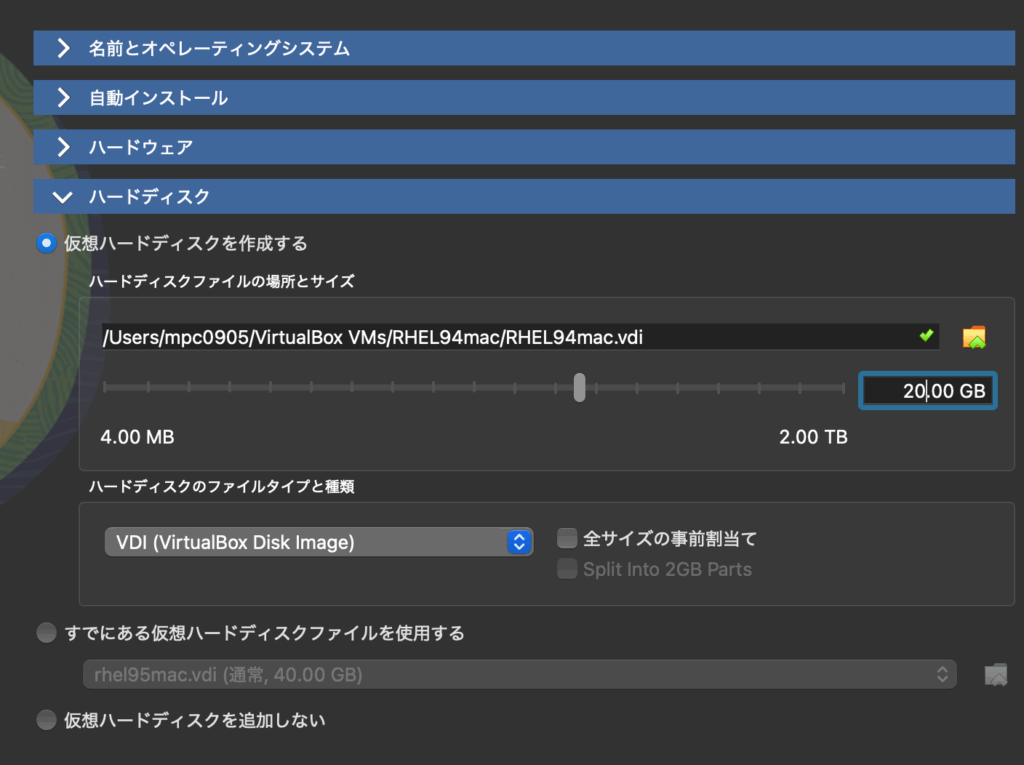Click the greyed folder icon beside rhel95mac.vdi
1024x765 pixels.
[995, 675]
